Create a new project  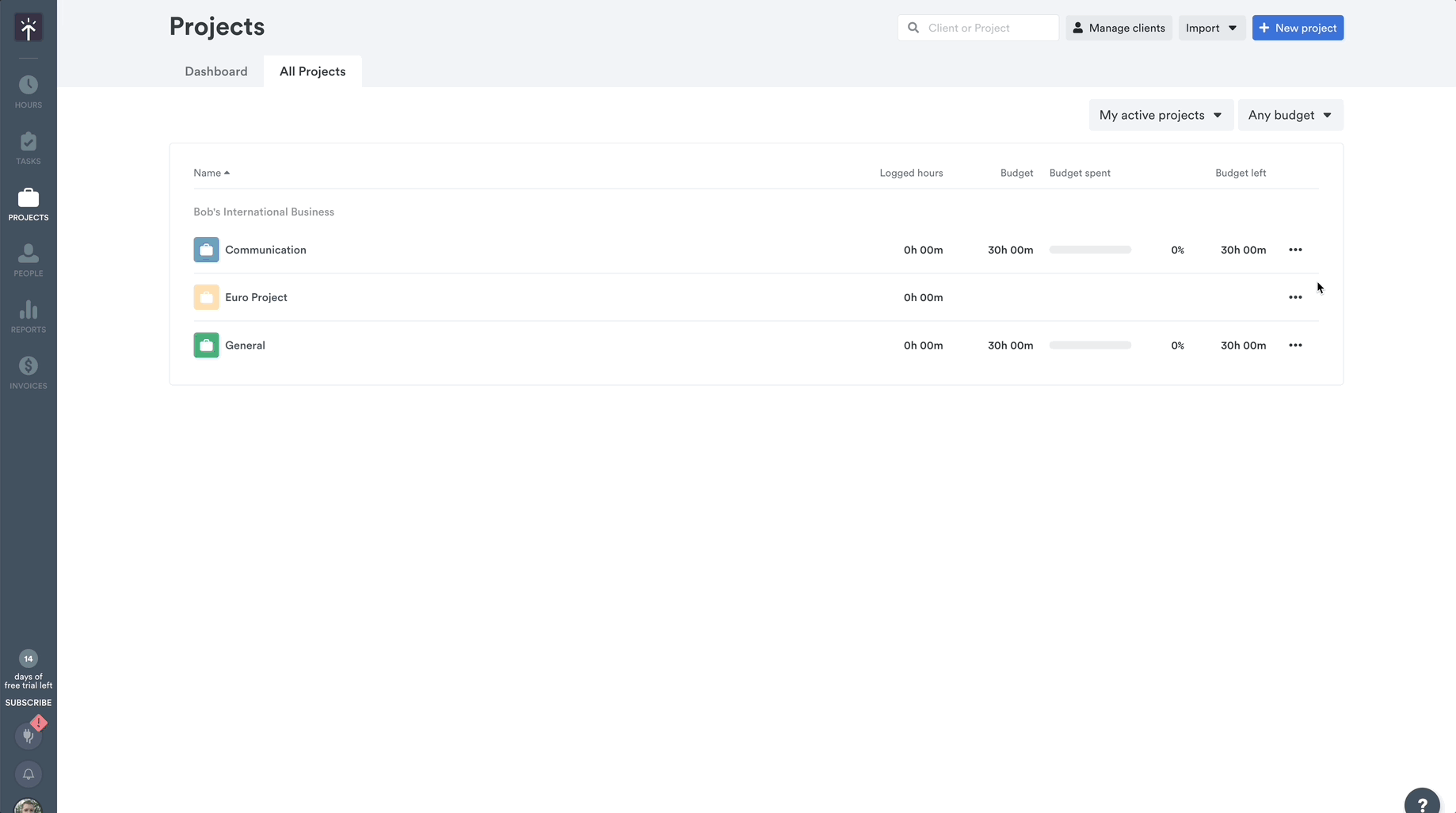(x=1298, y=28)
